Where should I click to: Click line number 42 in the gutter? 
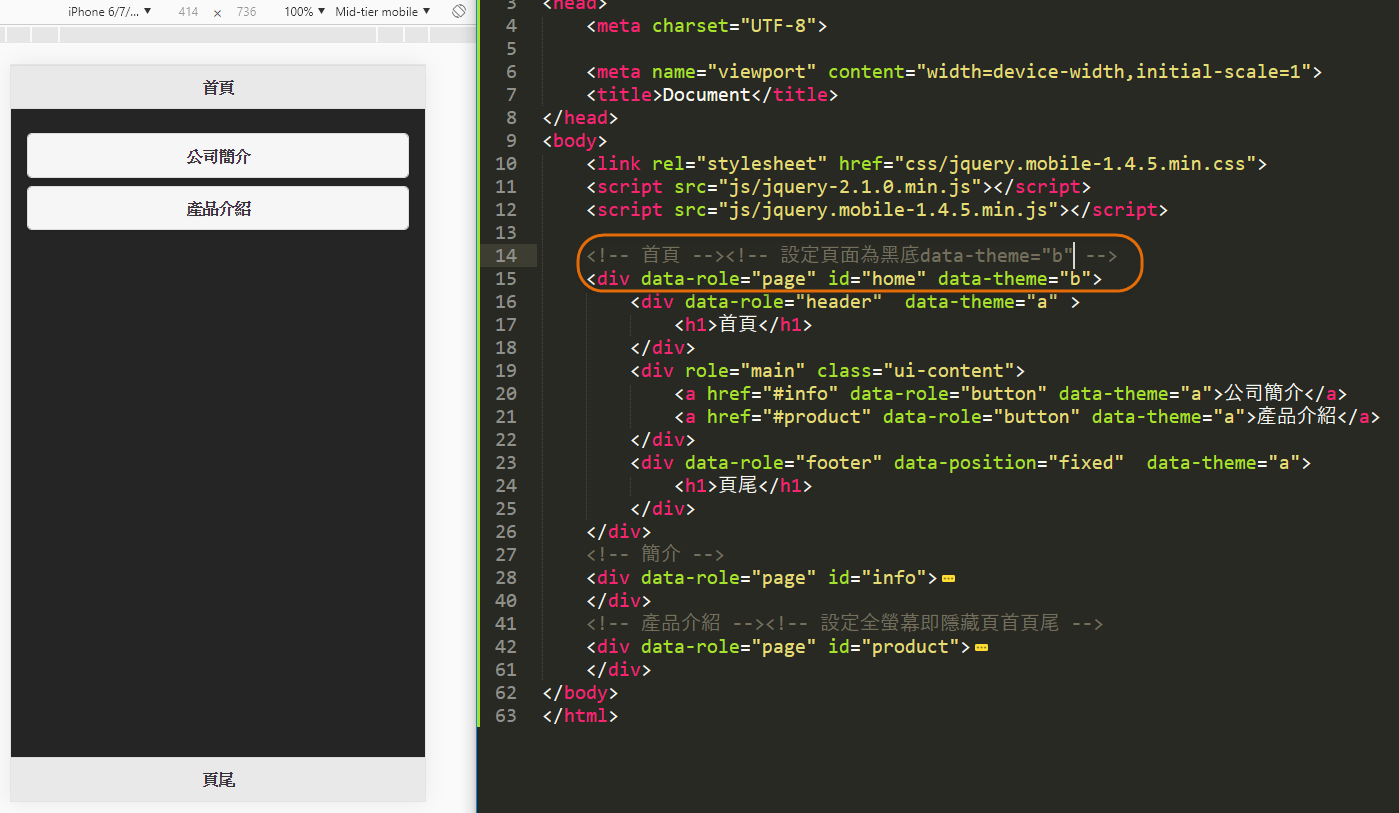(506, 647)
